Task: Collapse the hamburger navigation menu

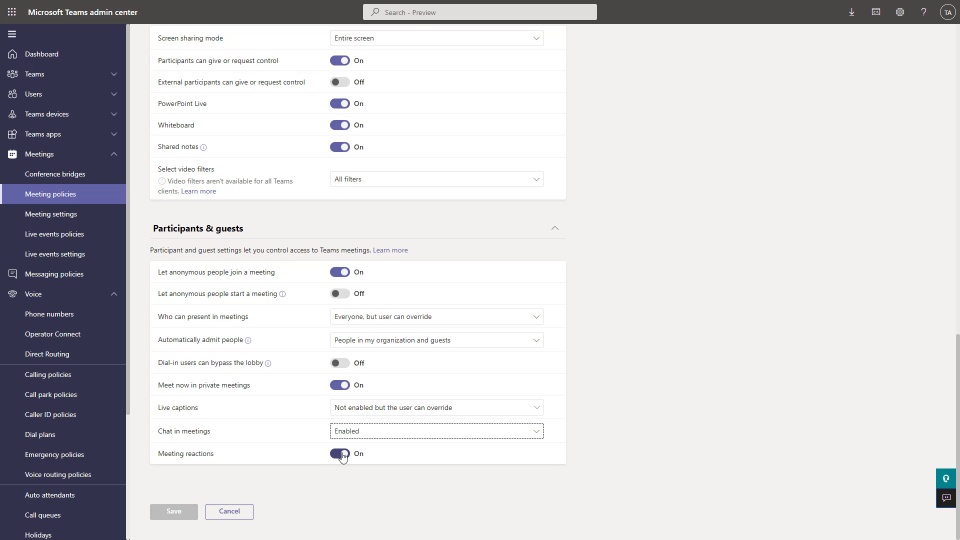Action: [x=12, y=34]
